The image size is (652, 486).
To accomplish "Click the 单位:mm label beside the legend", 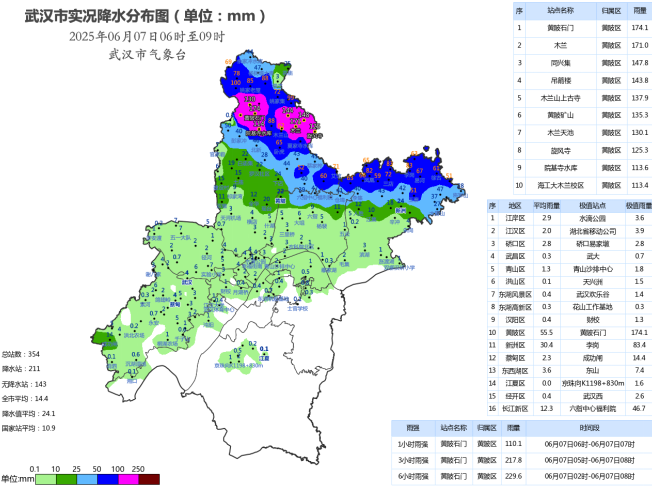I will coord(16,479).
